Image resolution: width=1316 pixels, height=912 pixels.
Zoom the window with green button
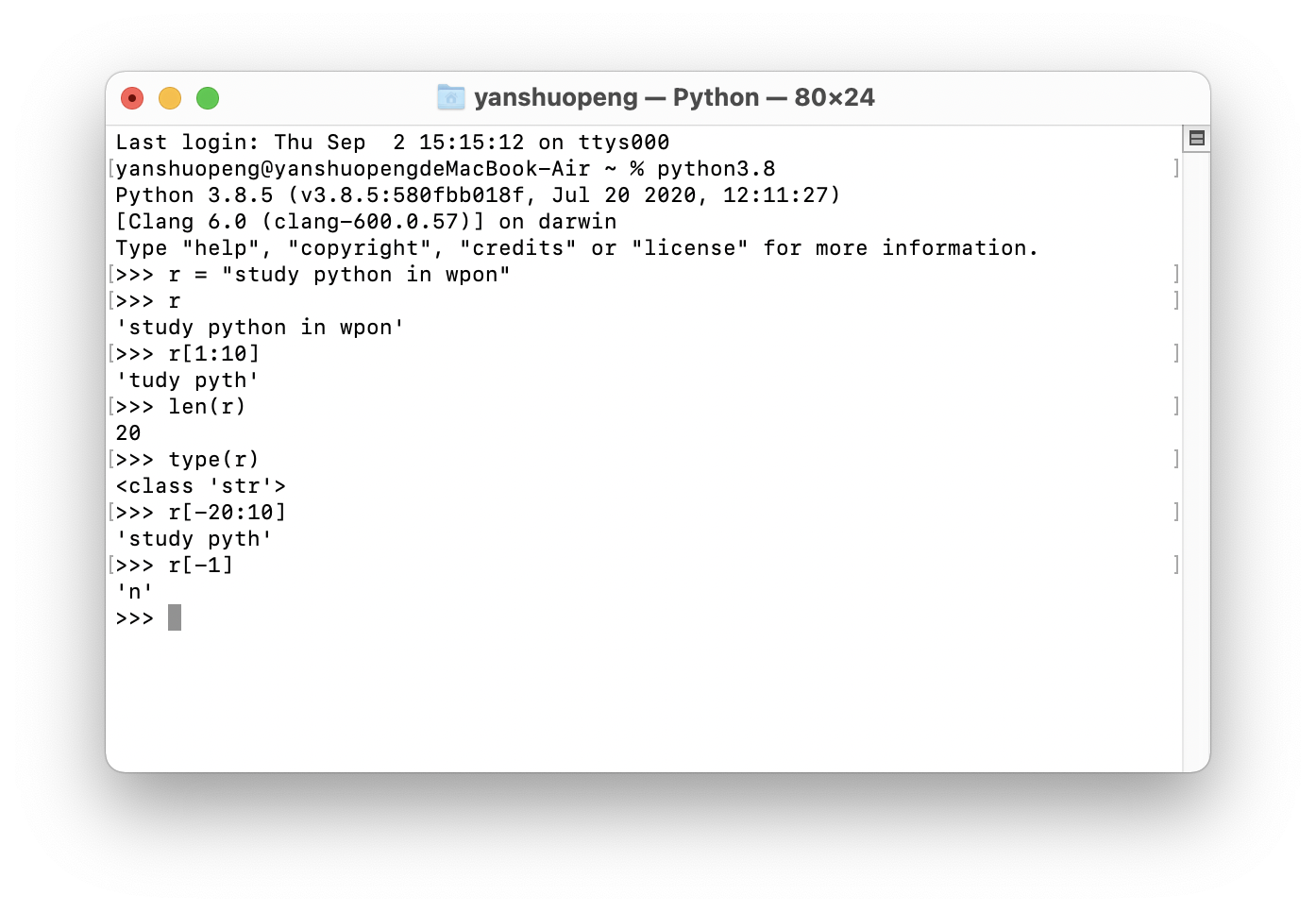[208, 98]
